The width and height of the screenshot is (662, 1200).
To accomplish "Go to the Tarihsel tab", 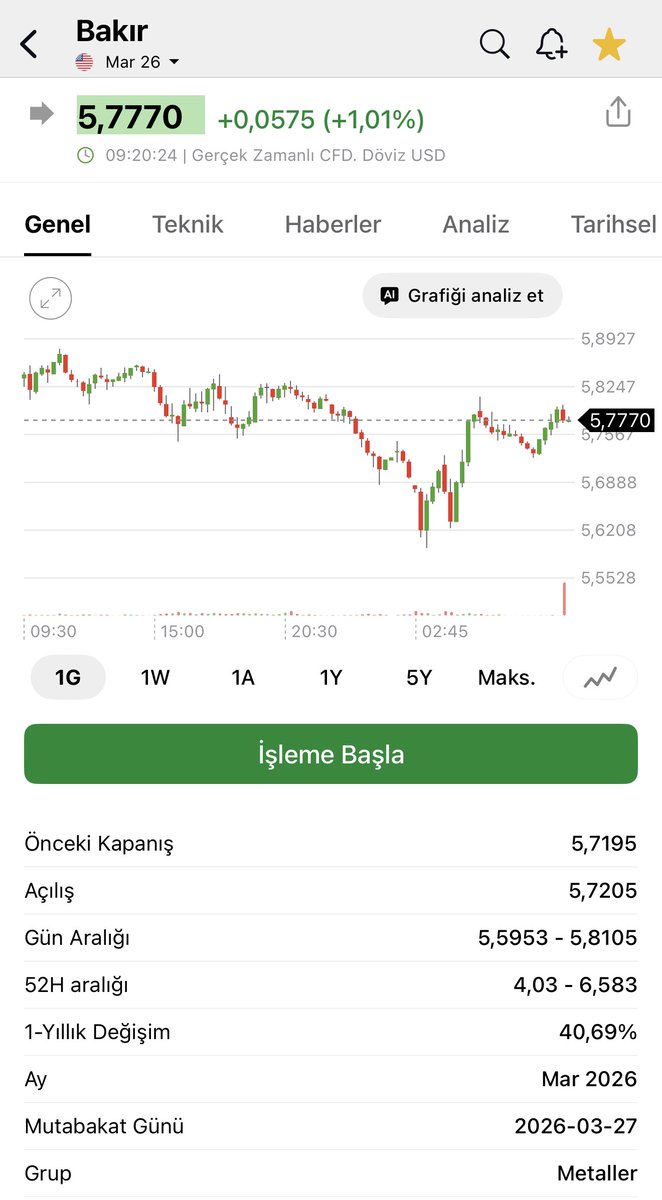I will tap(614, 224).
